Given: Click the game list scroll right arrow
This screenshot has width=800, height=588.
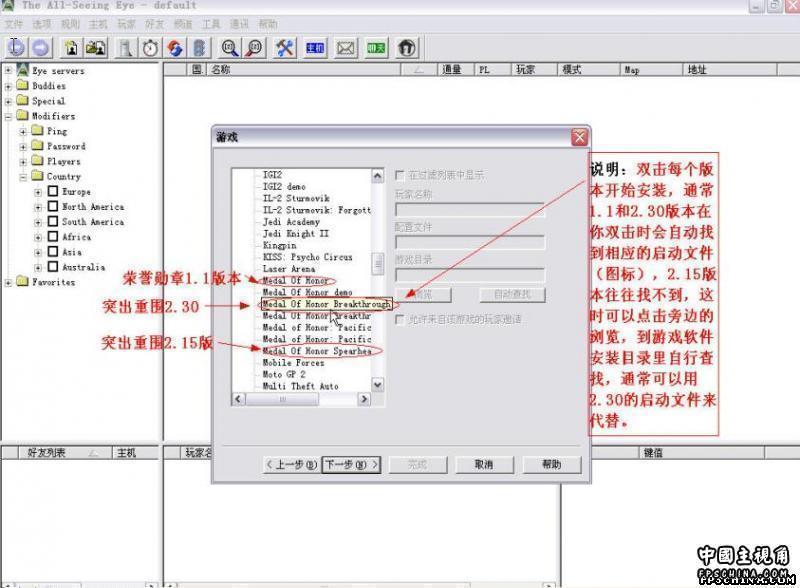Looking at the screenshot, I should 364,399.
